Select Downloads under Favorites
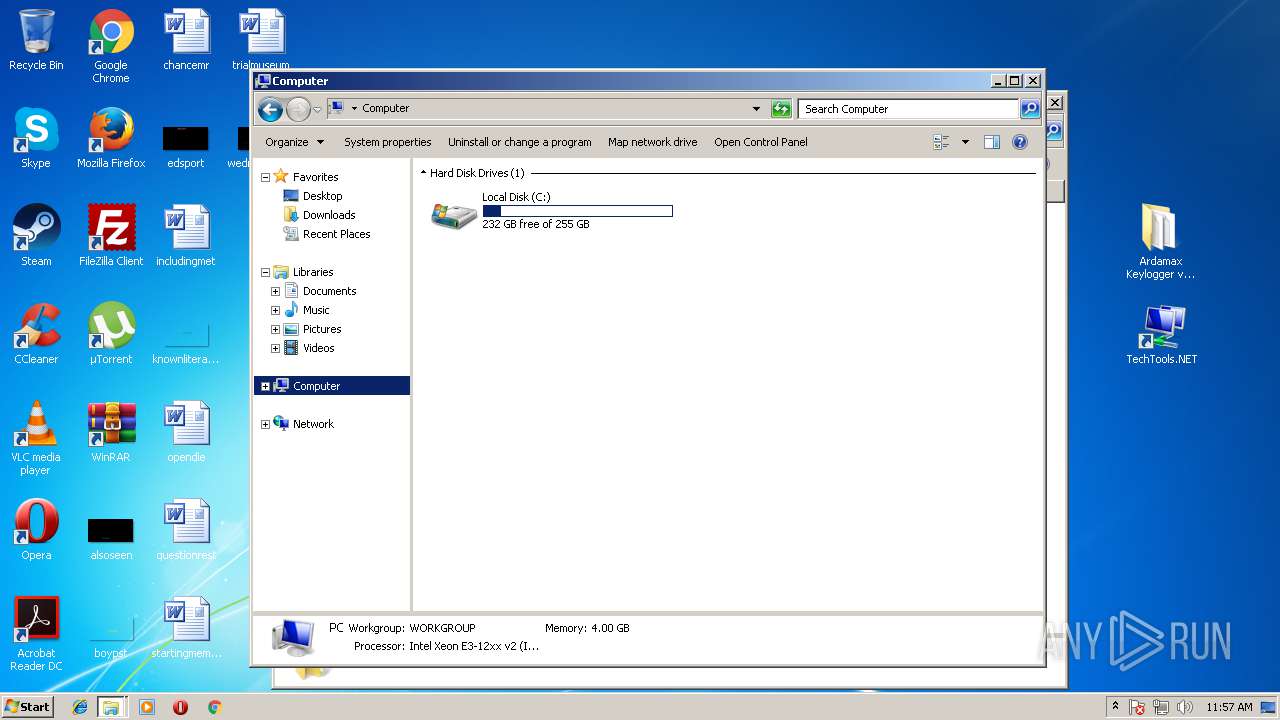 (329, 215)
